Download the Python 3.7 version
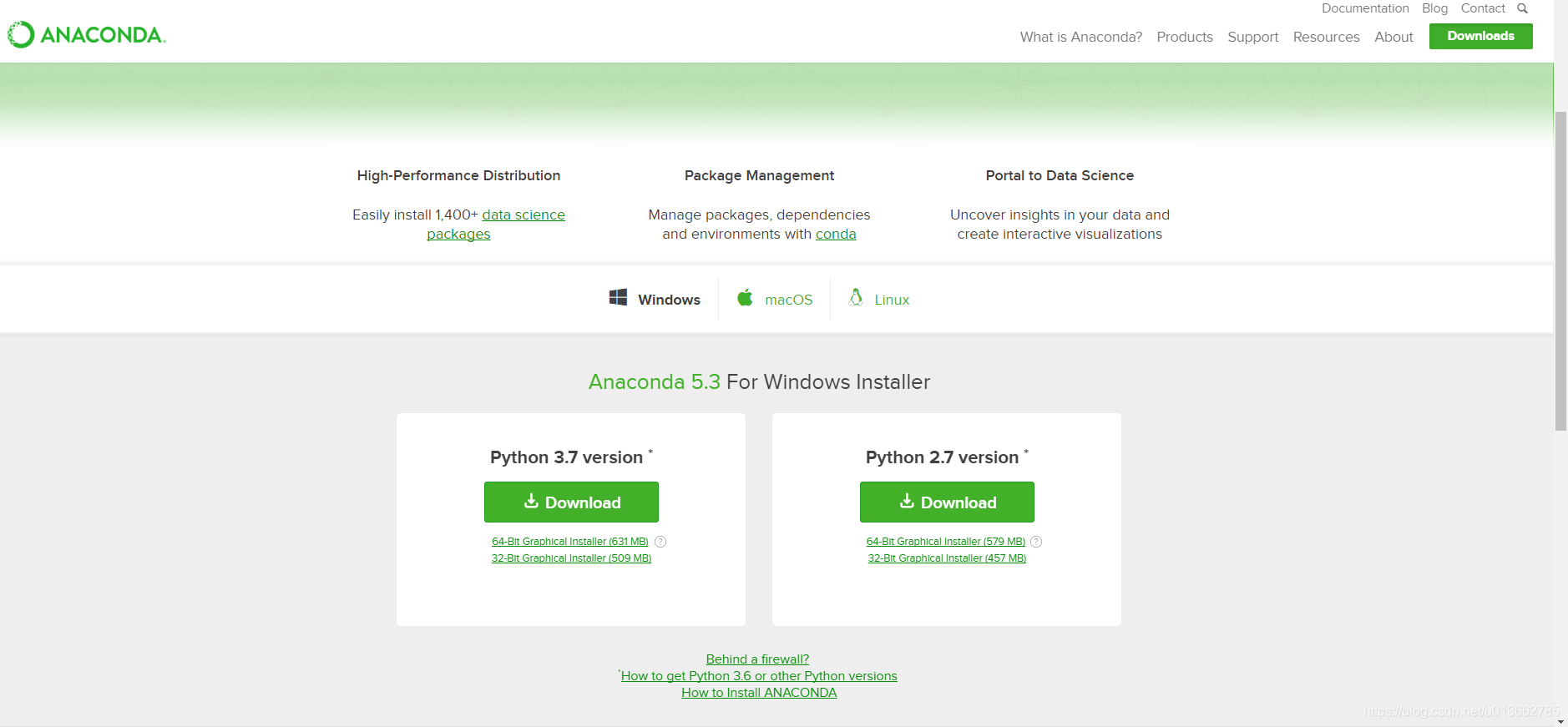This screenshot has width=1568, height=727. [x=571, y=502]
